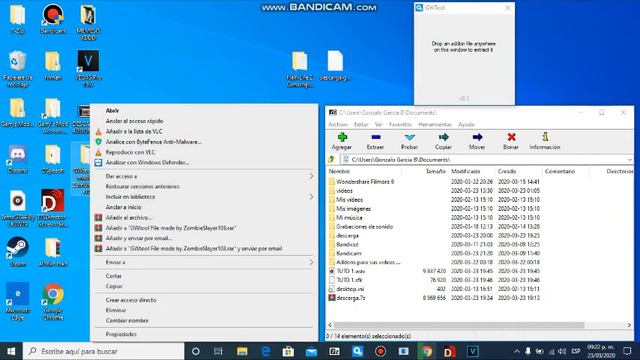Choose Abrir in the context menu

pos(204,111)
